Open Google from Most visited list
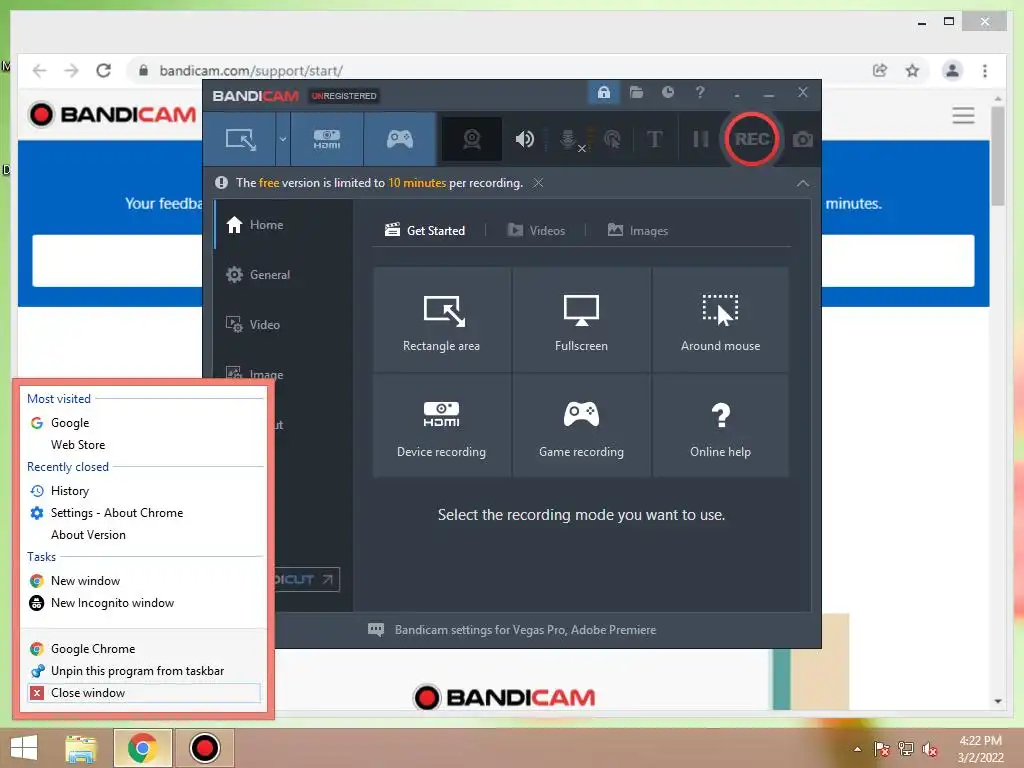This screenshot has height=768, width=1024. (144, 423)
